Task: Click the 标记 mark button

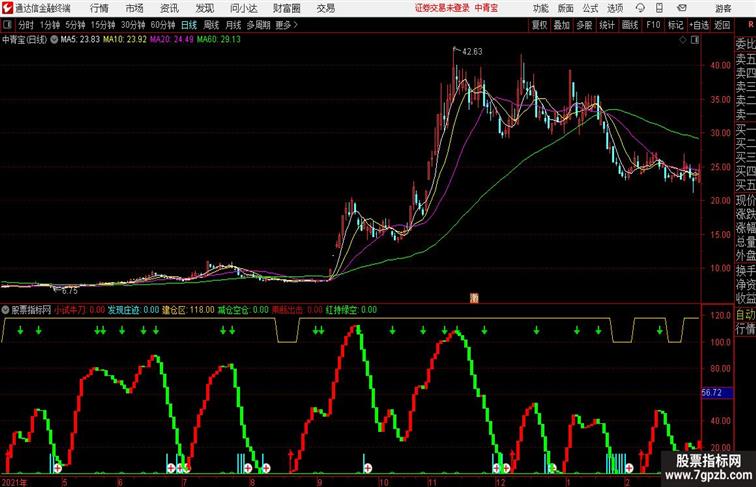Action: coord(675,25)
